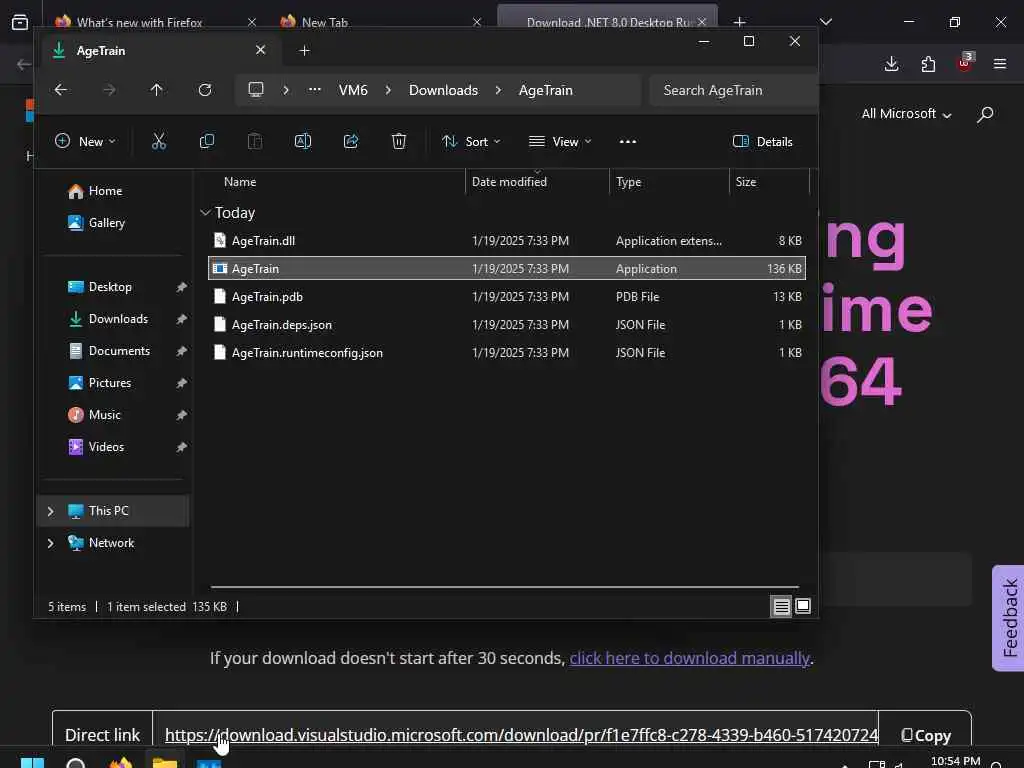1024x768 pixels.
Task: Open Windows Start menu
Action: [32, 763]
